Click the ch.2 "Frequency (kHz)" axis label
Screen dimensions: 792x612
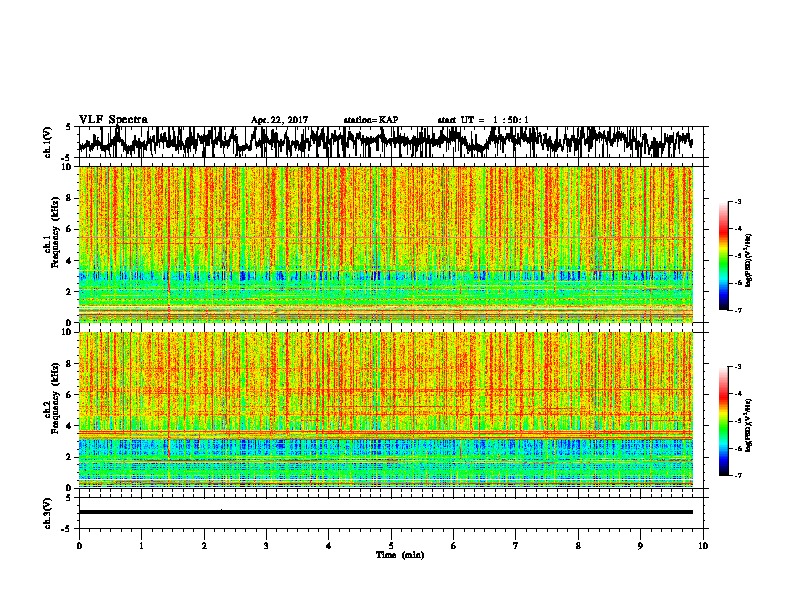(55, 398)
